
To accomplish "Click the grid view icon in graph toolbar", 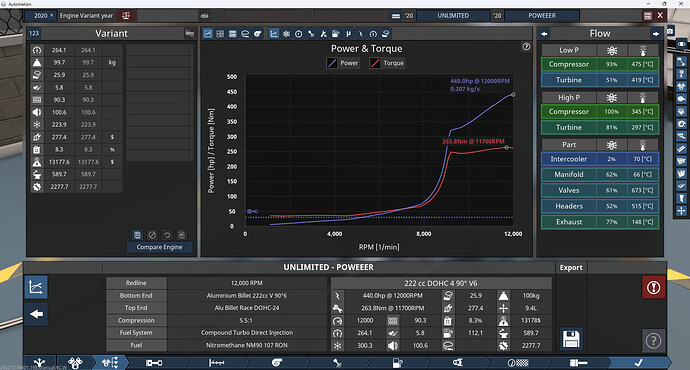I will [220, 33].
